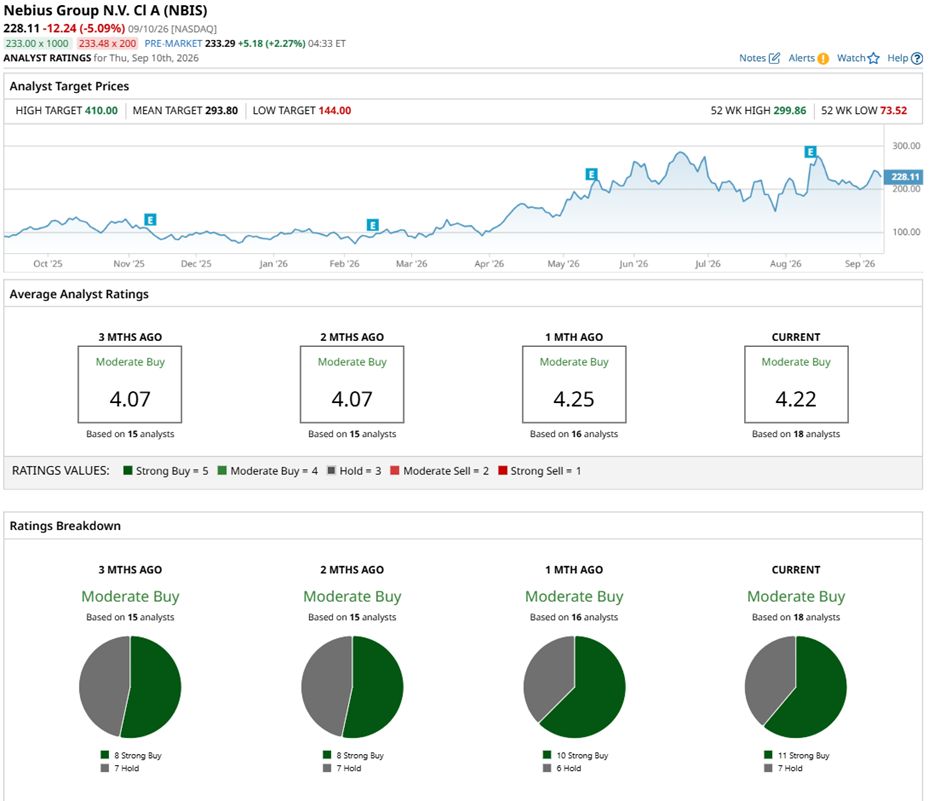Click the 228.11 current price label on chart

pos(903,177)
